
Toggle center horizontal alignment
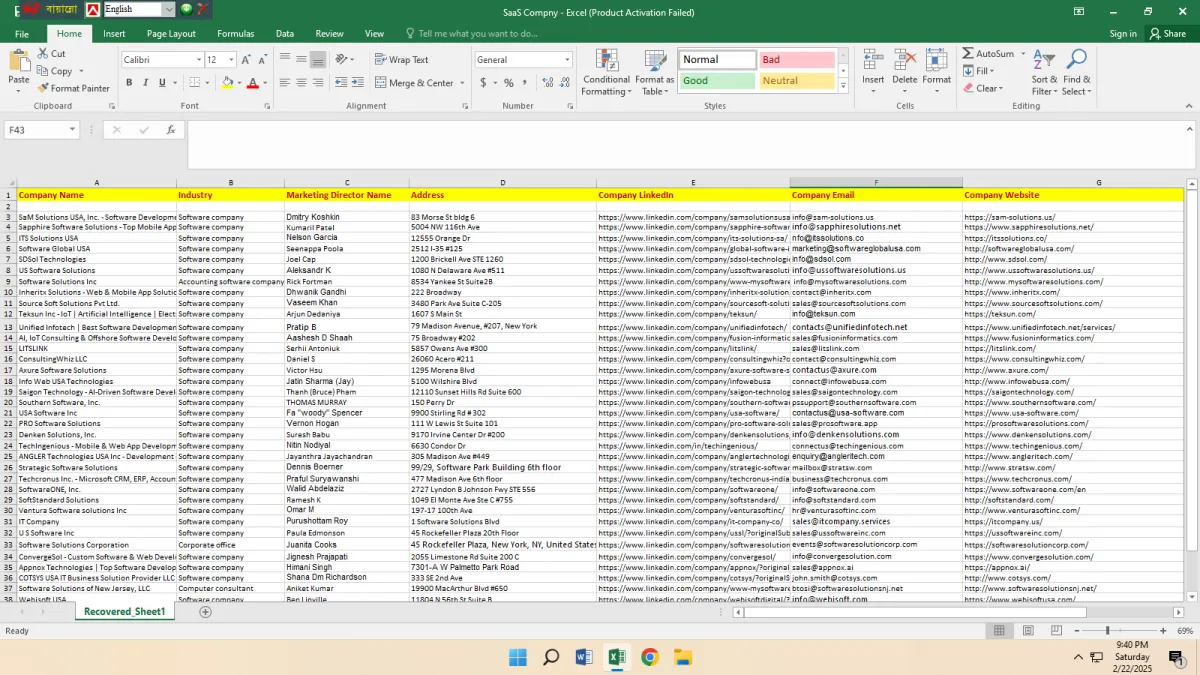302,83
